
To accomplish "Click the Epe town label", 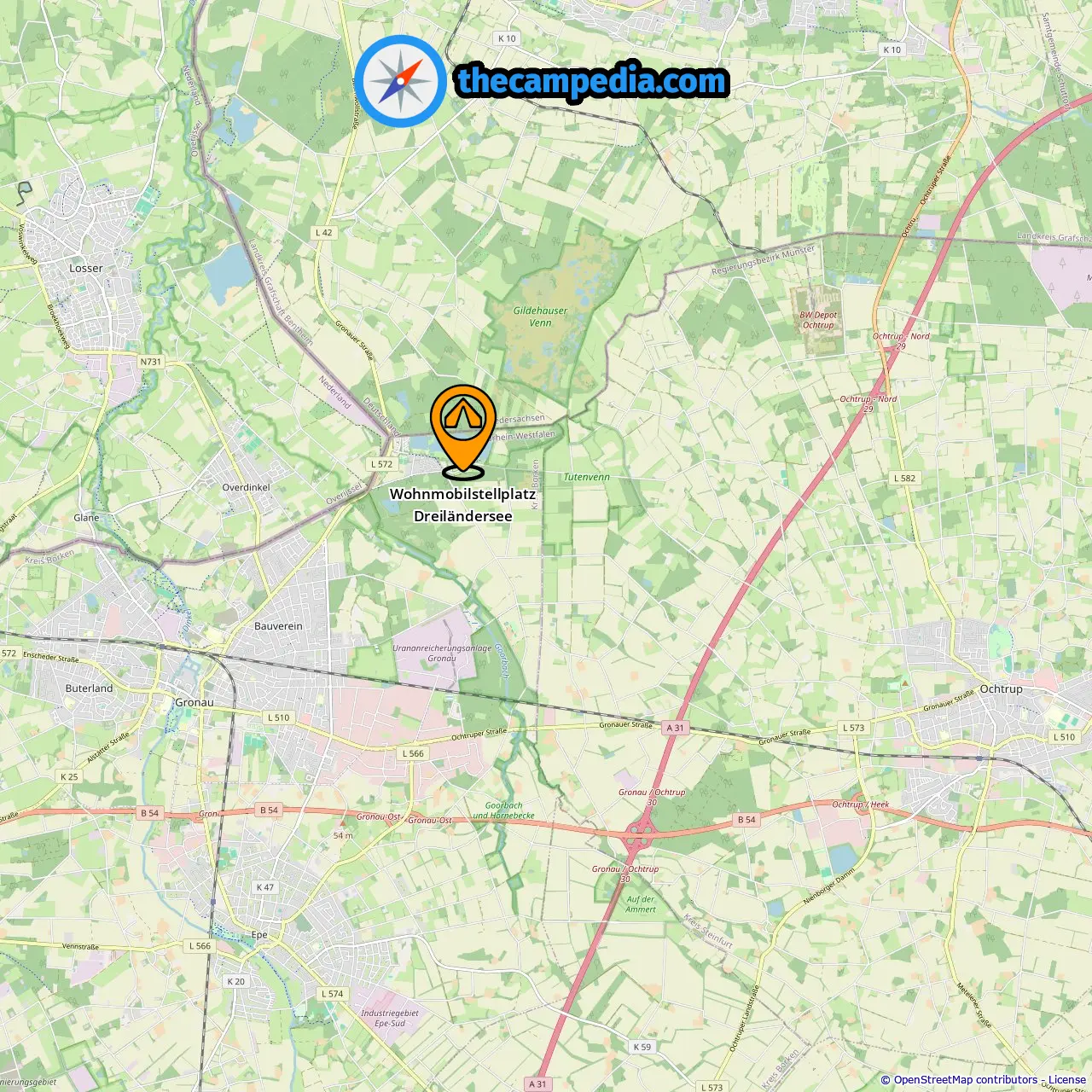I will click(259, 934).
